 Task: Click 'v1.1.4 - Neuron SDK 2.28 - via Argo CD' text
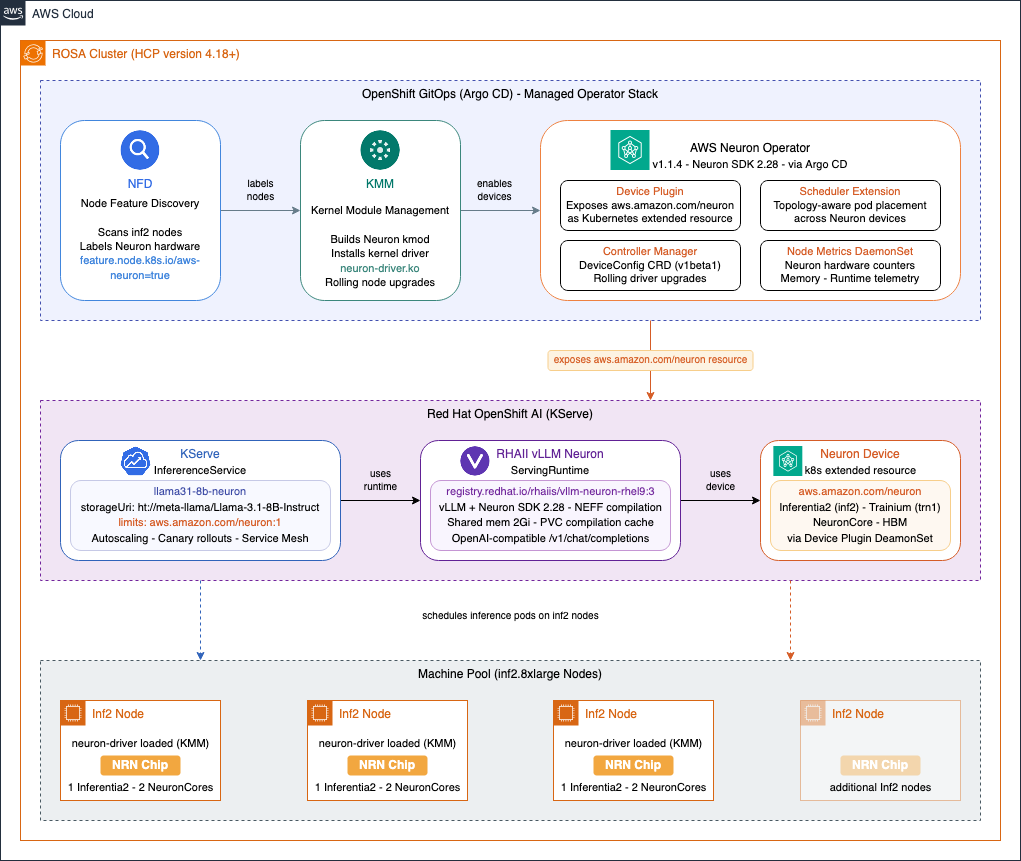pos(749,164)
